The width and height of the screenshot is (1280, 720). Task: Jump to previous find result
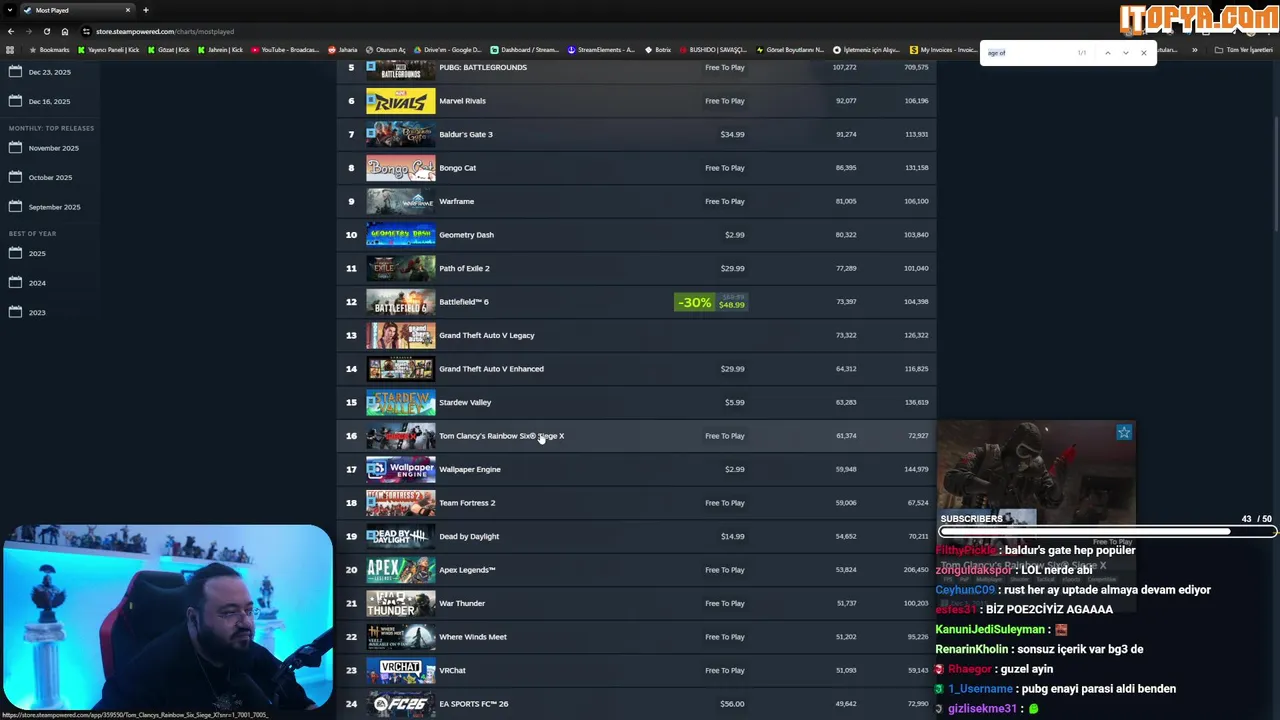tap(1107, 53)
